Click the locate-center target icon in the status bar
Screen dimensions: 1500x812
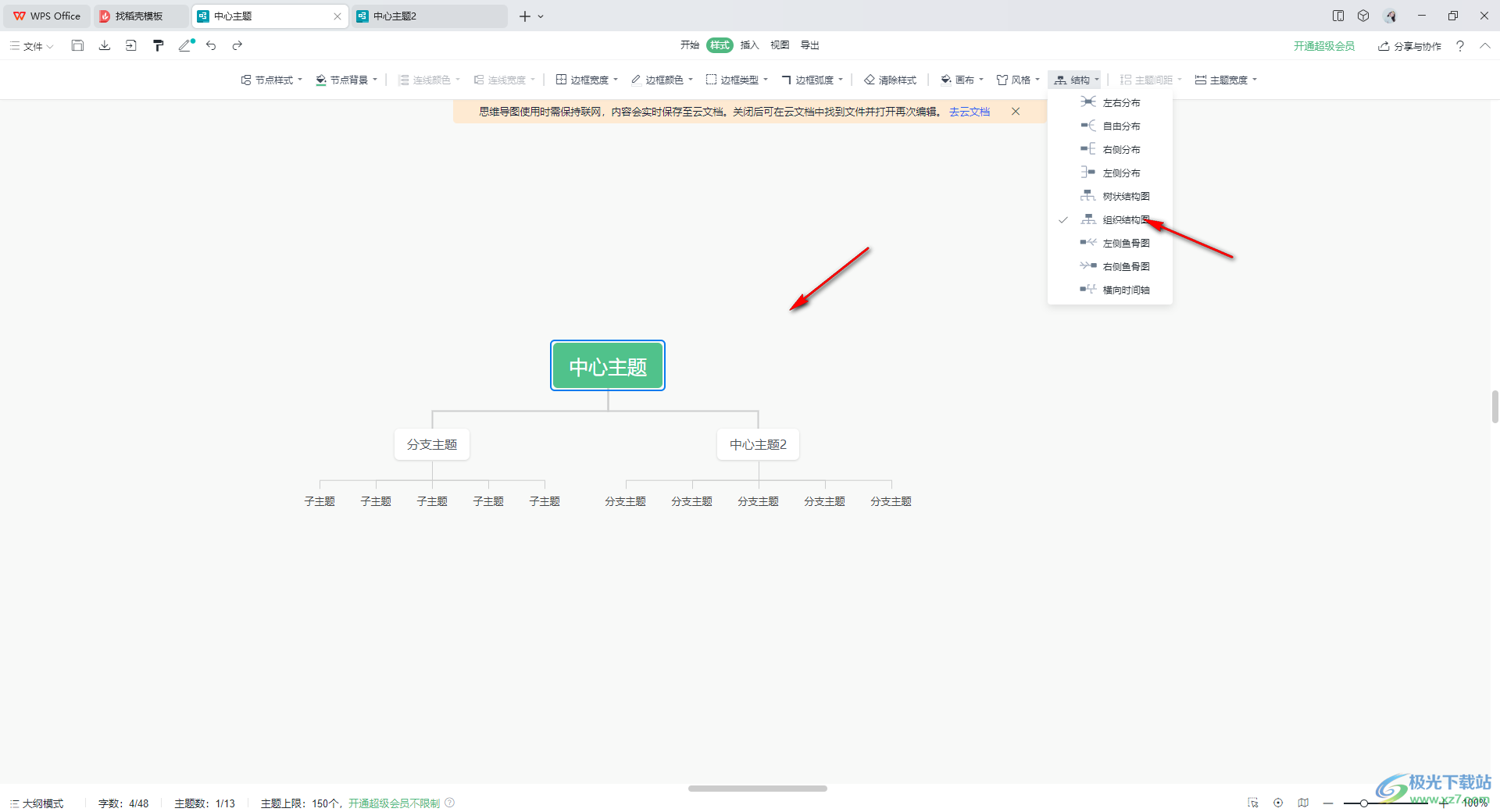coord(1278,803)
